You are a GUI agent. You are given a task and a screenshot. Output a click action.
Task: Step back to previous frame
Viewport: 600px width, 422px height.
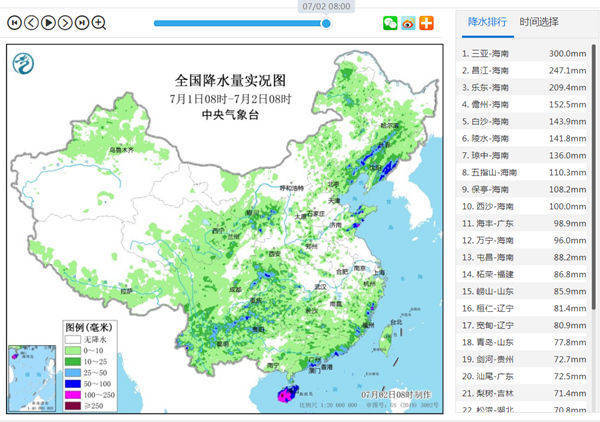point(31,22)
